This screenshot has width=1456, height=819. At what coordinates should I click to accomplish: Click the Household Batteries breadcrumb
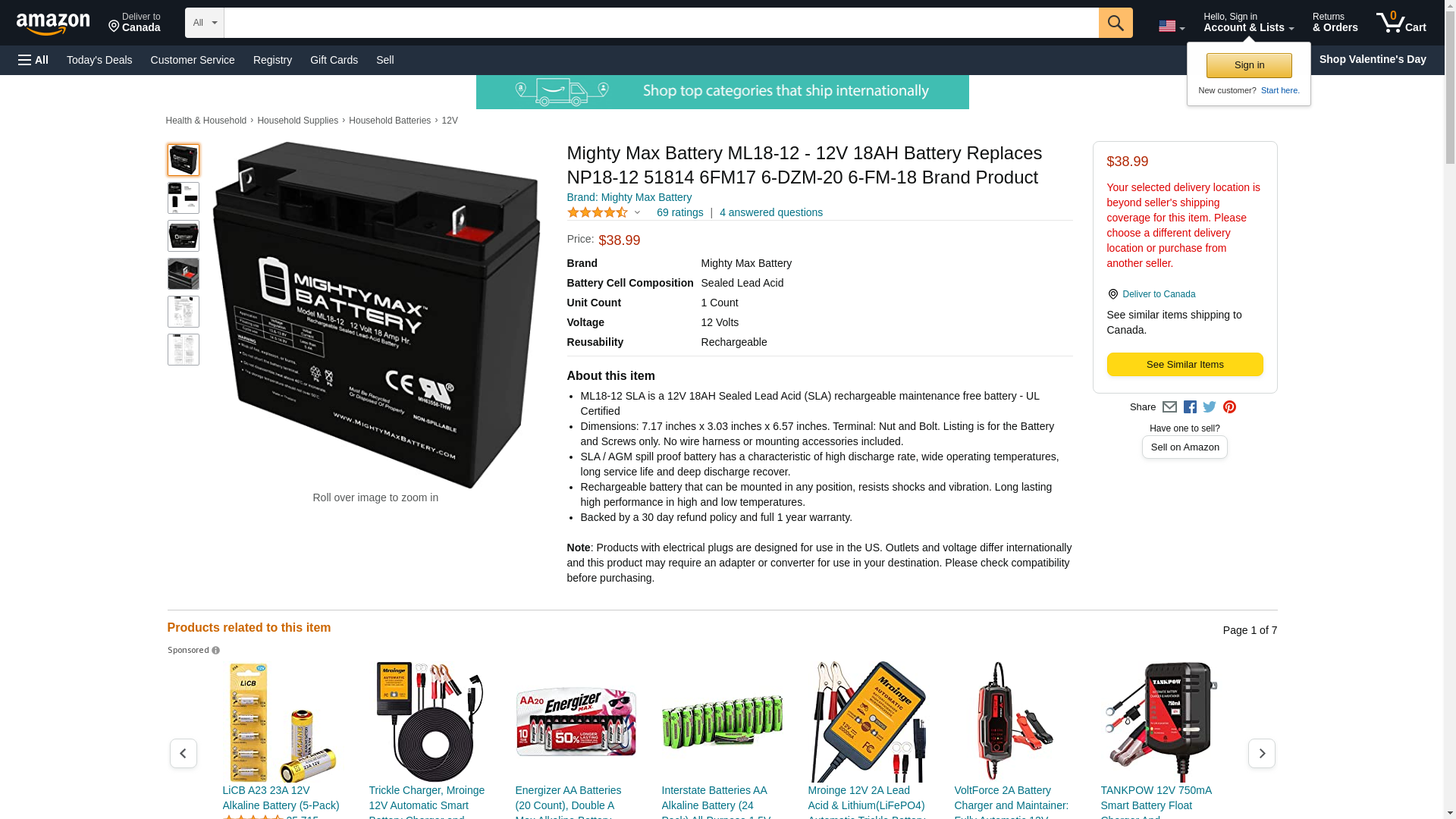click(390, 121)
